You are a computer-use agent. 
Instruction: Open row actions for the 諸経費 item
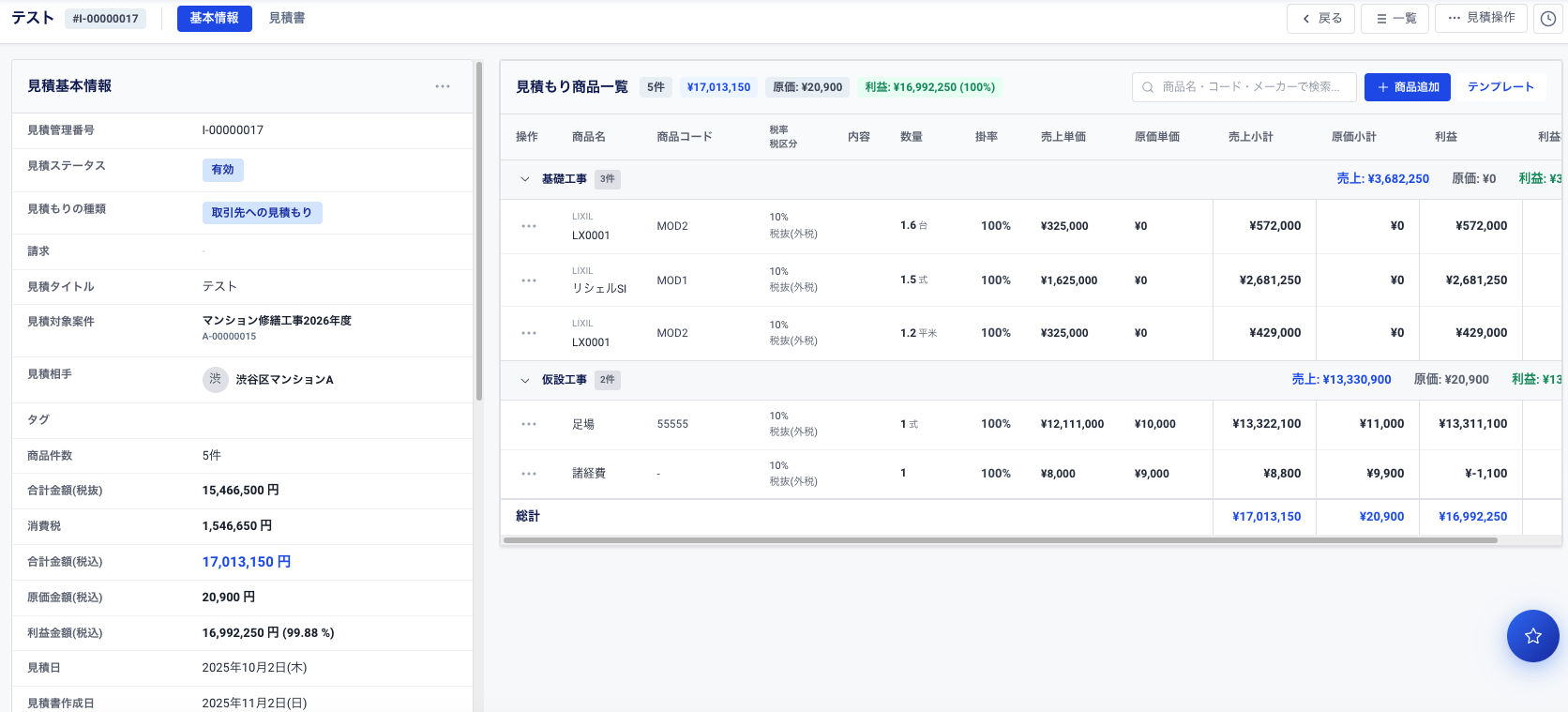tap(529, 474)
